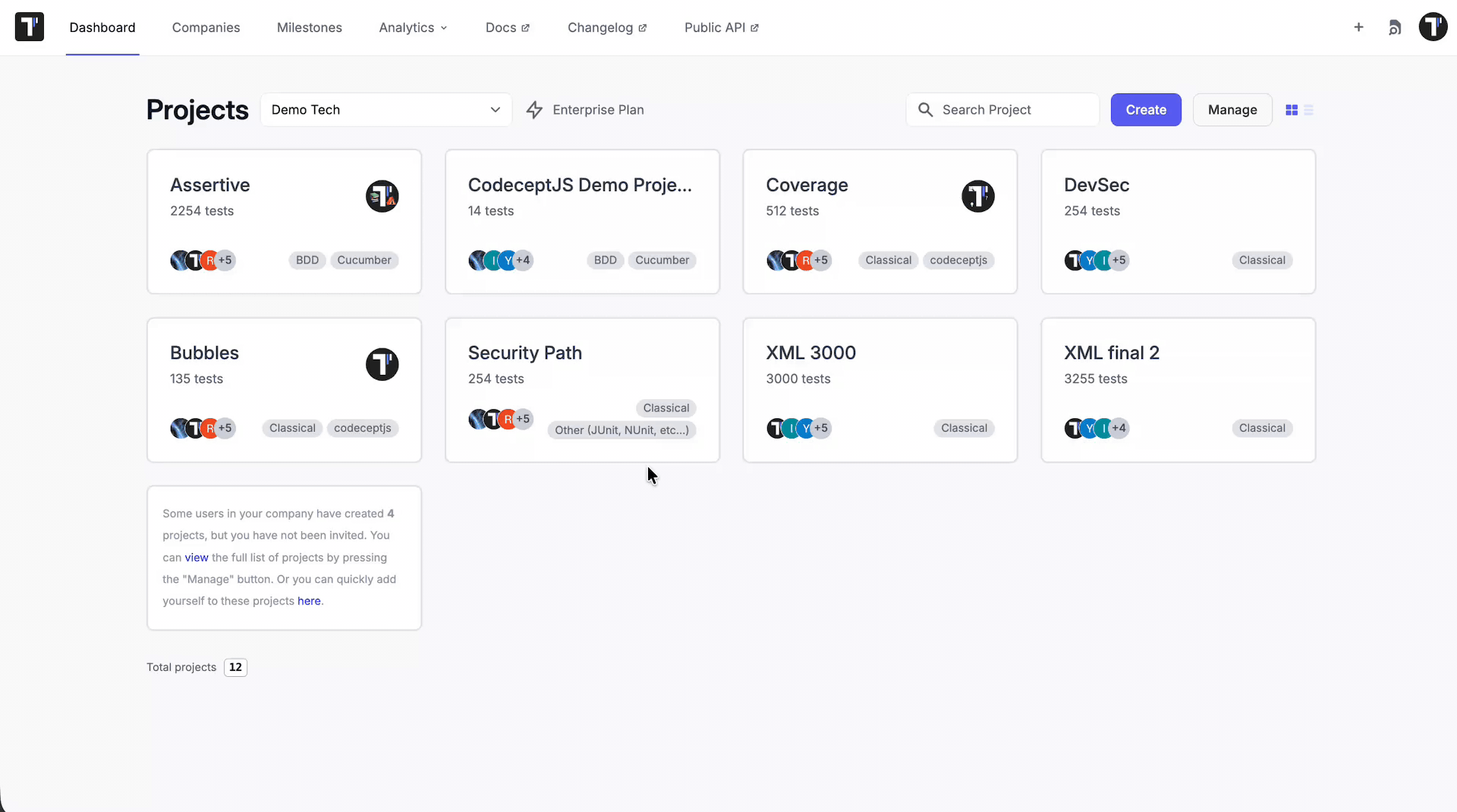1457x812 pixels.
Task: Expand the Analytics menu dropdown
Action: [414, 27]
